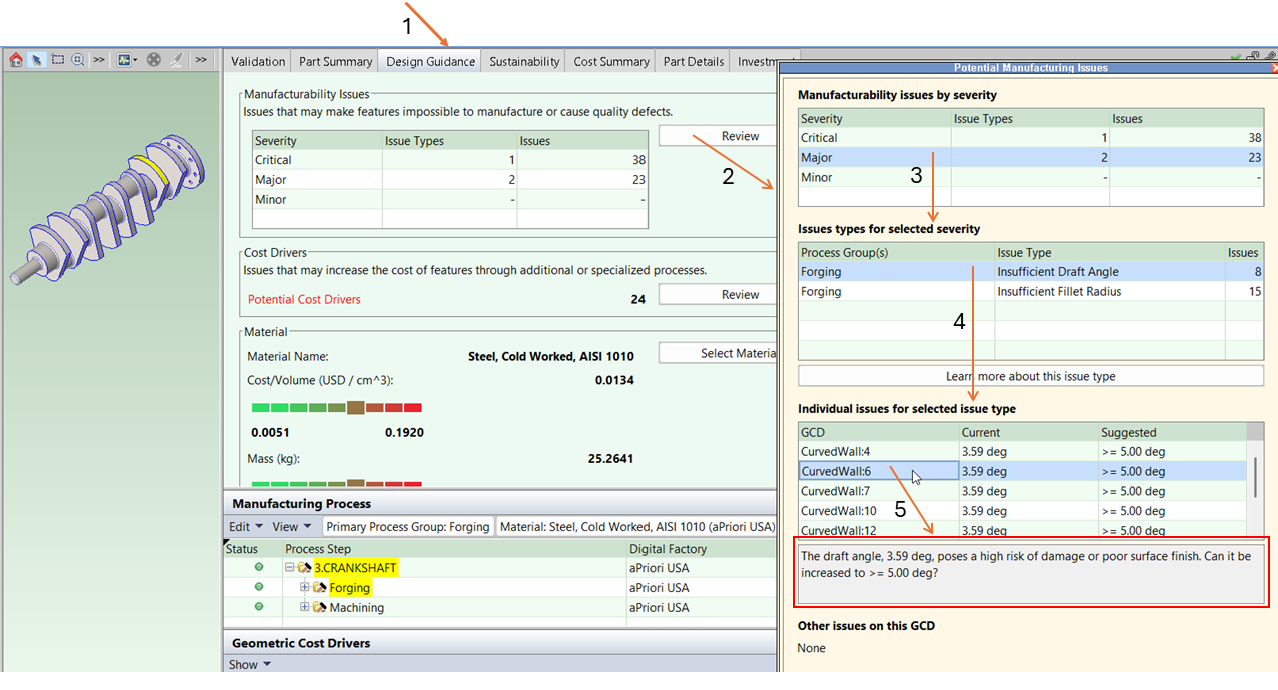
Task: Click the zoom-to-fit magnifier icon
Action: coord(78,60)
